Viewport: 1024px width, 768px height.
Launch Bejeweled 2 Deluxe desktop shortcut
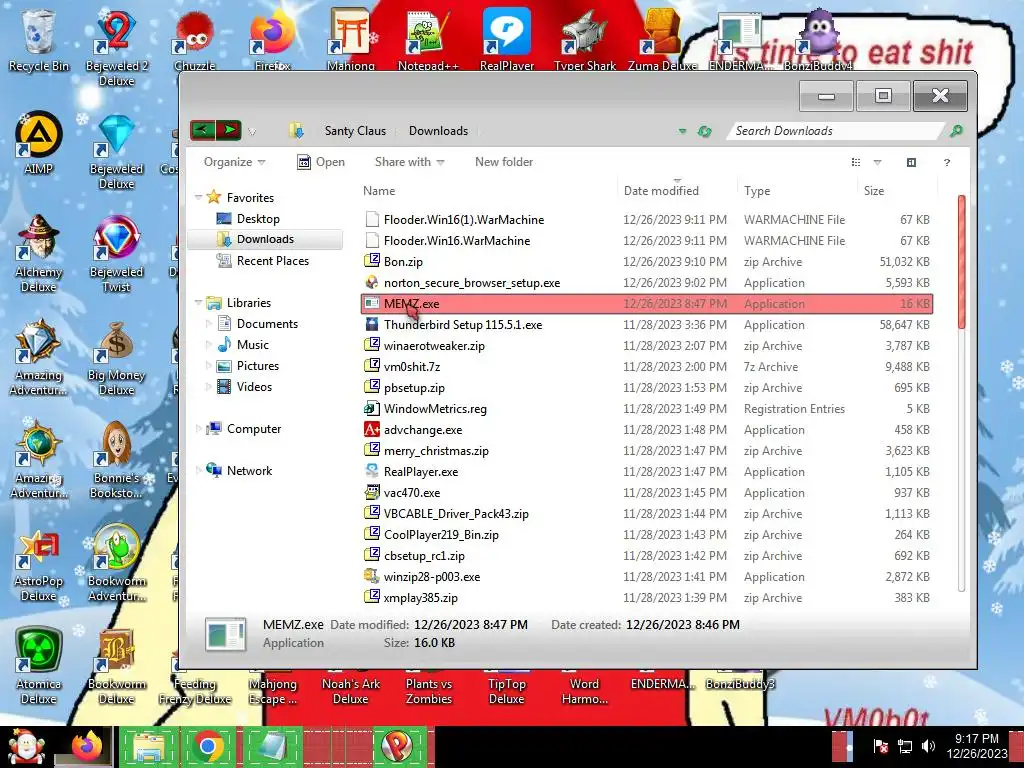pyautogui.click(x=116, y=48)
